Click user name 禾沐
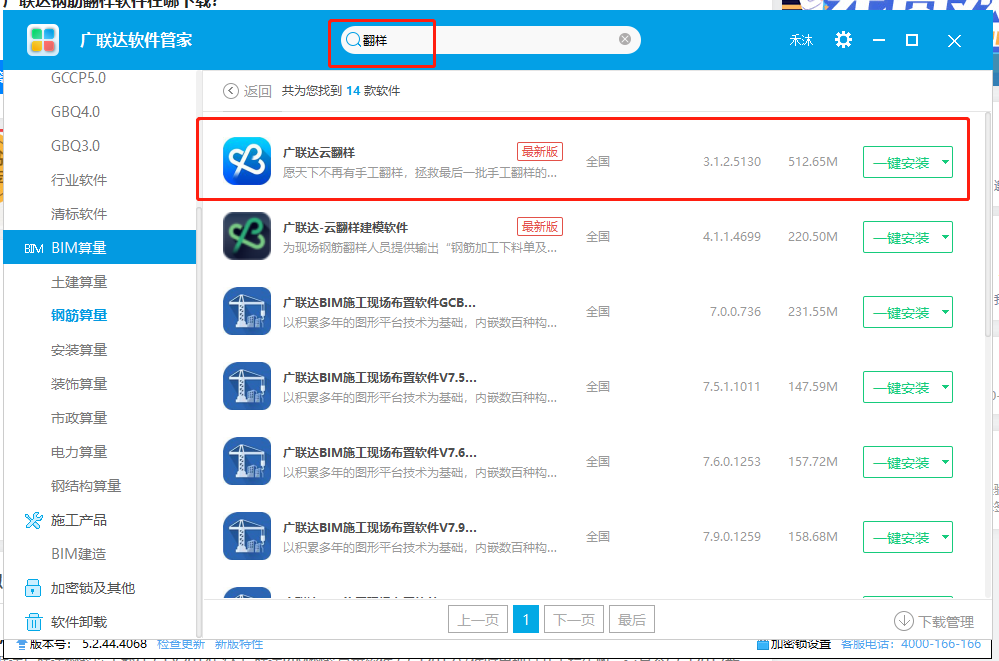 (801, 40)
